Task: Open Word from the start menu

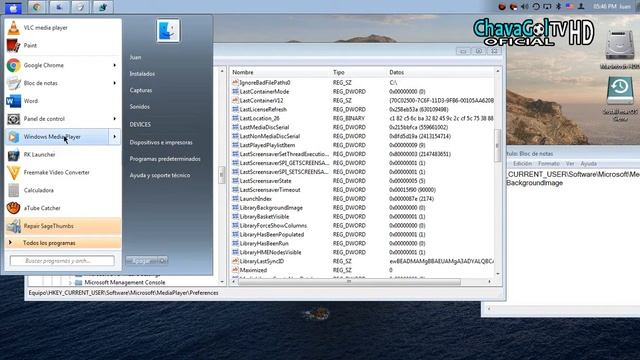Action: point(62,101)
